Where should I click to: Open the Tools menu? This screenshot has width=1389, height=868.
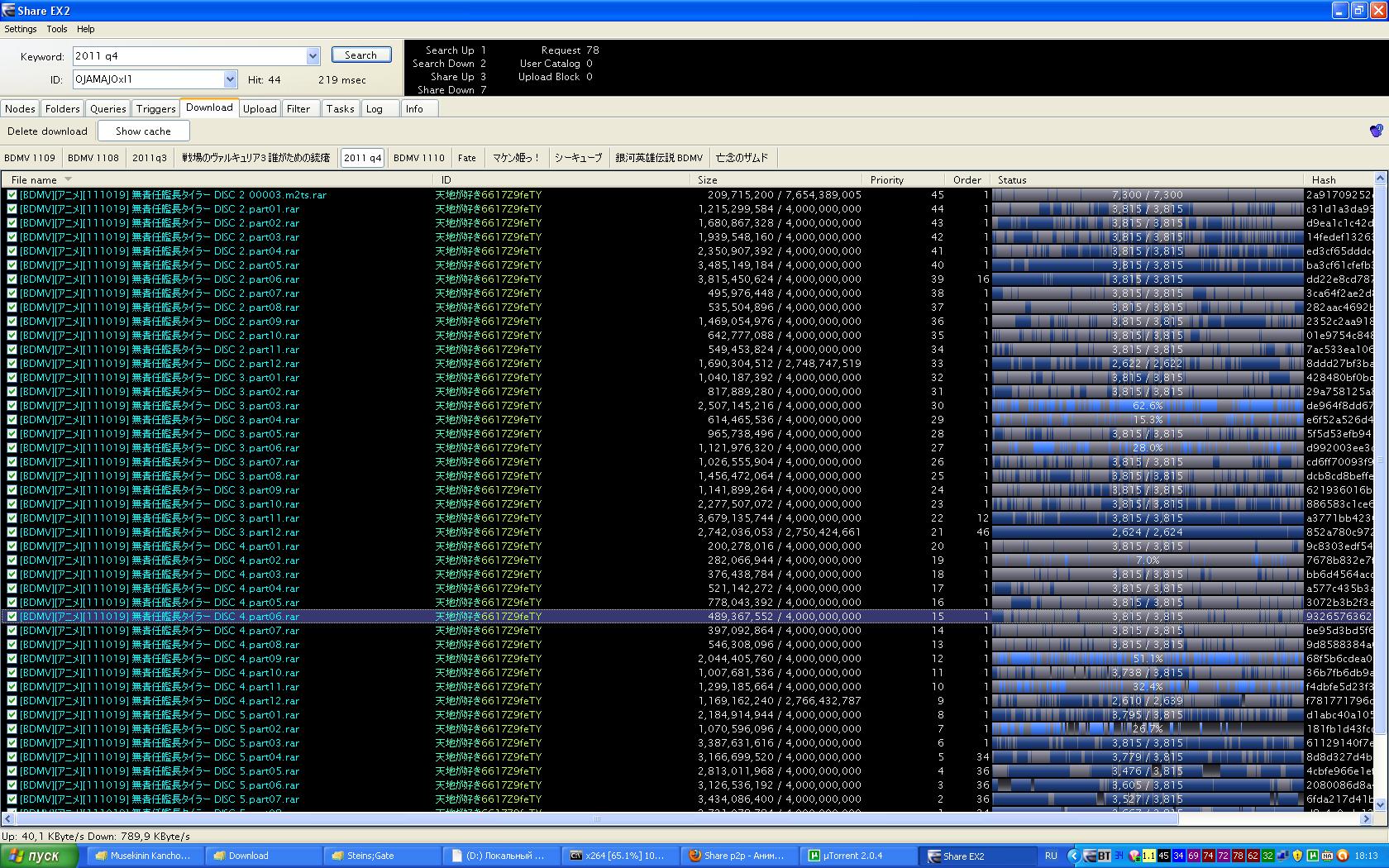(57, 29)
